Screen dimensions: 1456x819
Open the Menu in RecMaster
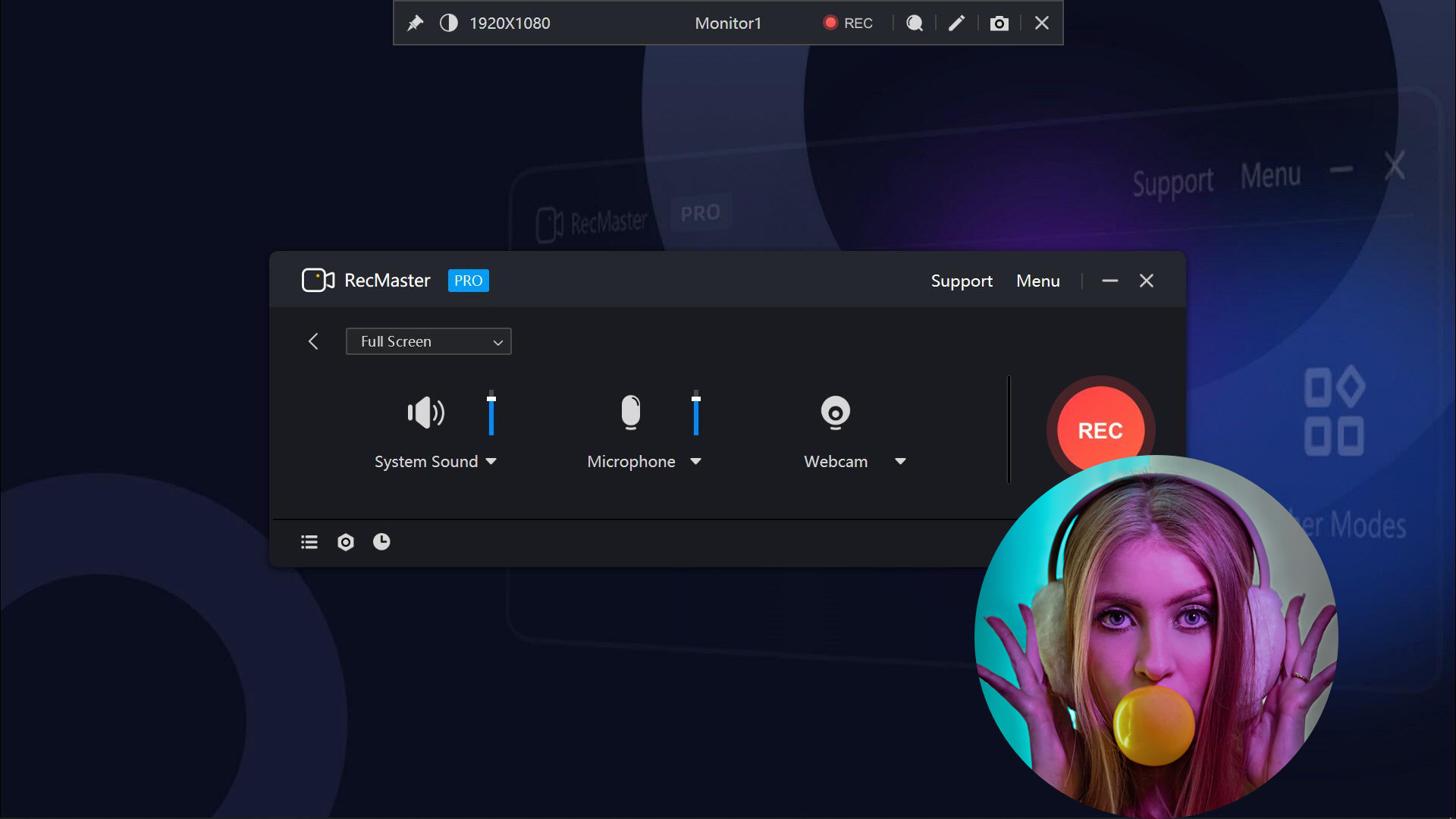tap(1037, 281)
